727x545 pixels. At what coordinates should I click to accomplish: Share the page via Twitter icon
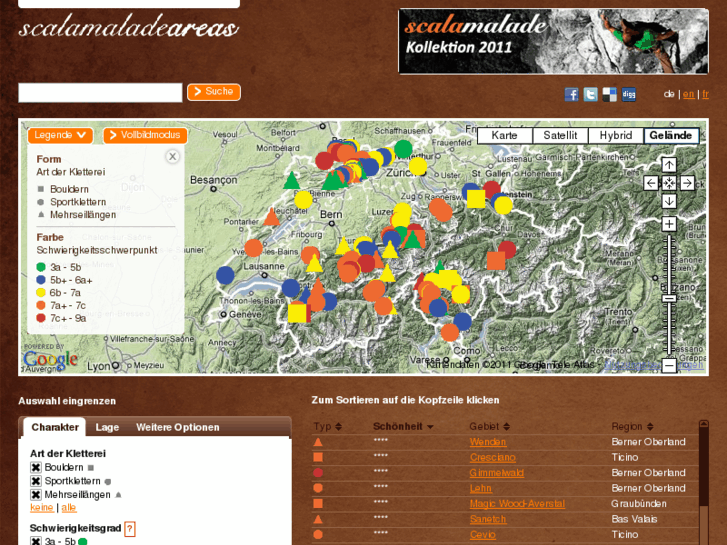pyautogui.click(x=590, y=94)
